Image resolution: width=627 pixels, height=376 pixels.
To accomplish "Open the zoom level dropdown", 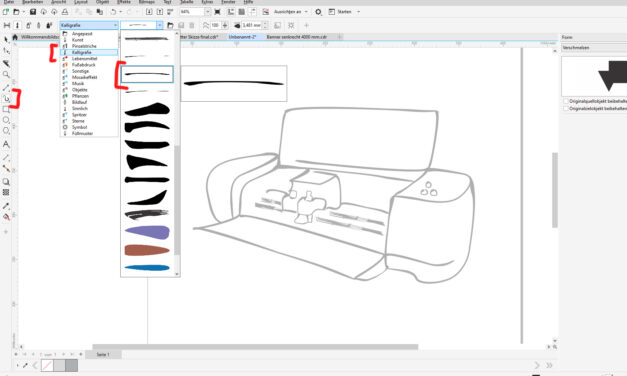I will [208, 12].
